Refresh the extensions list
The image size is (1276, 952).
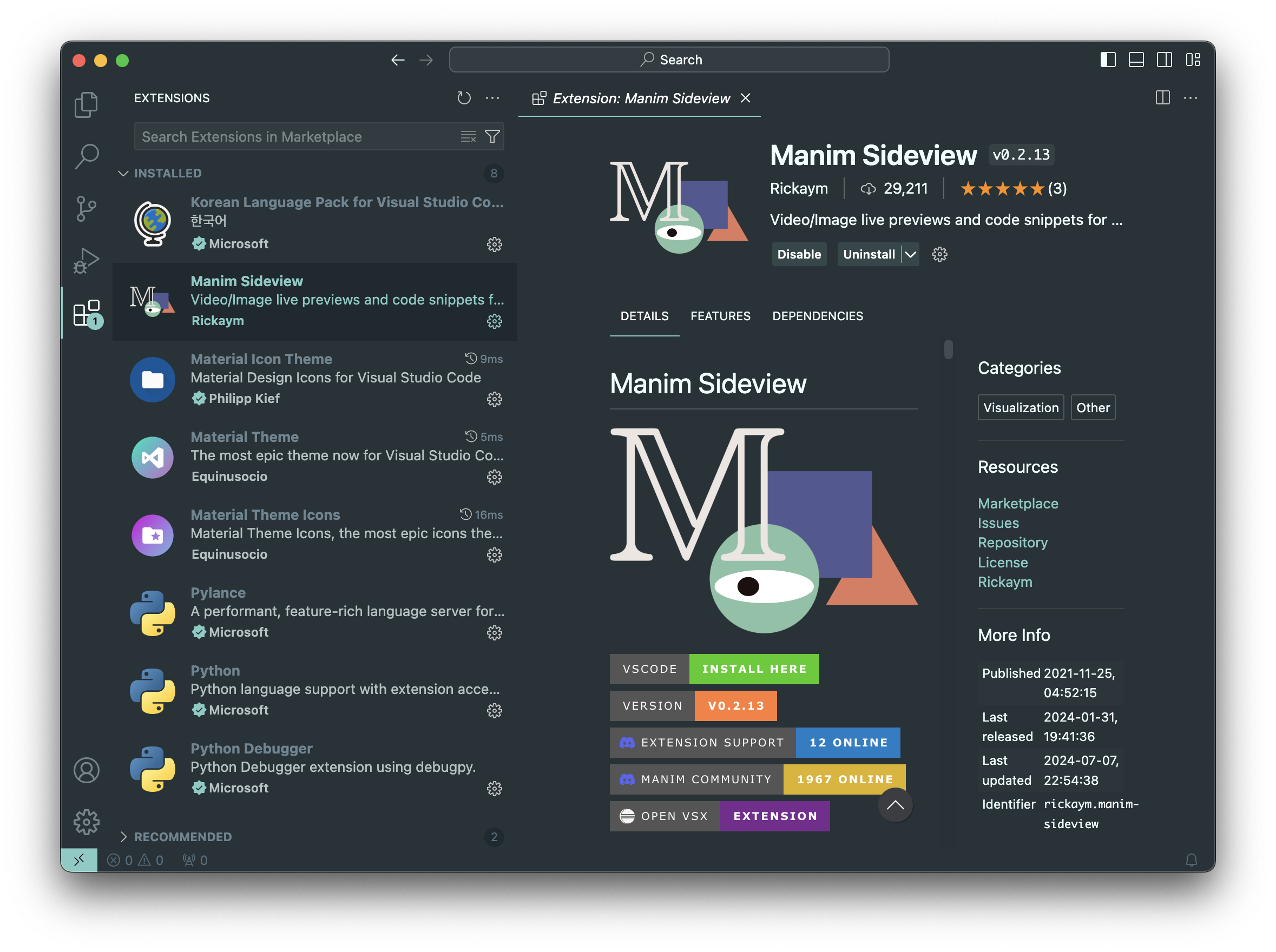[464, 98]
